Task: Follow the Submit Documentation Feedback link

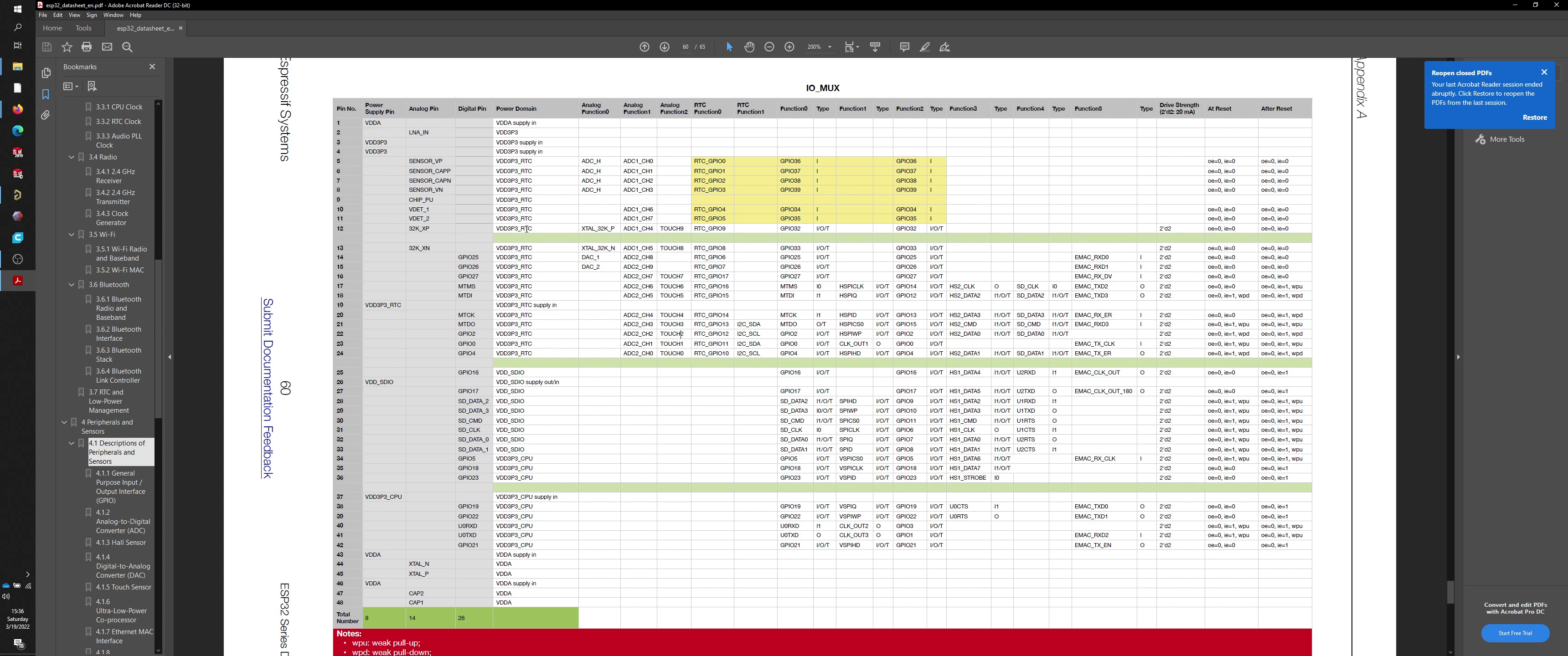Action: [268, 388]
